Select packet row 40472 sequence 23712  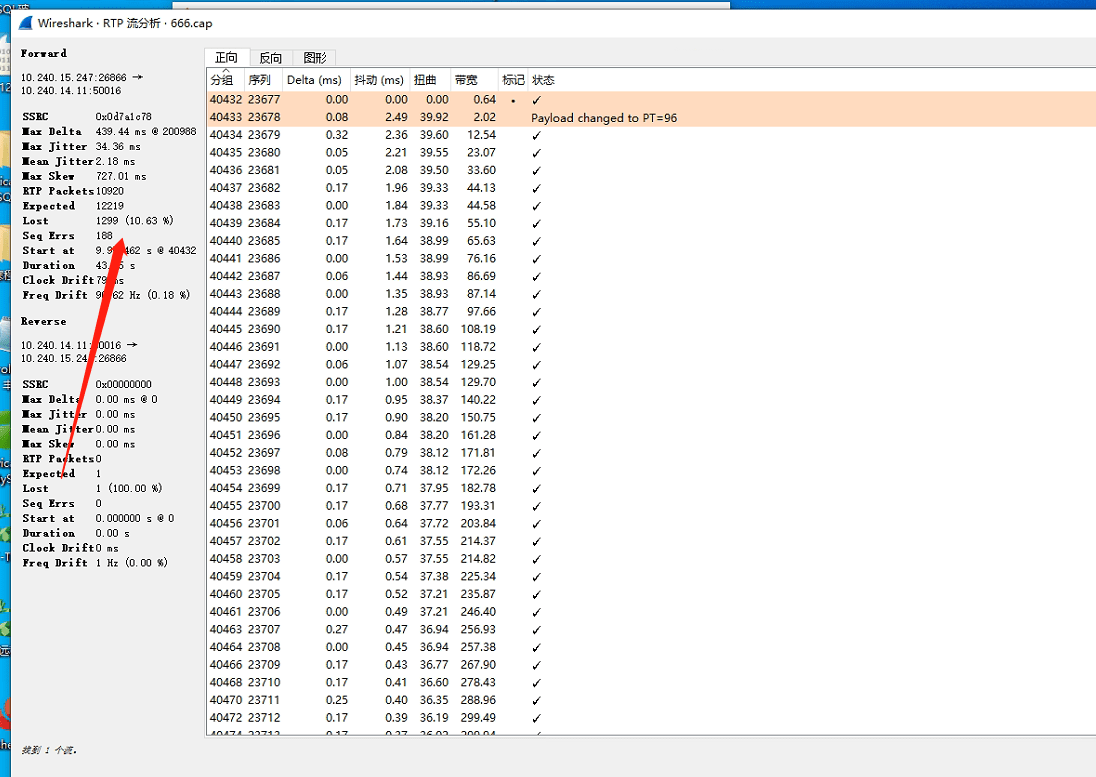(x=651, y=718)
